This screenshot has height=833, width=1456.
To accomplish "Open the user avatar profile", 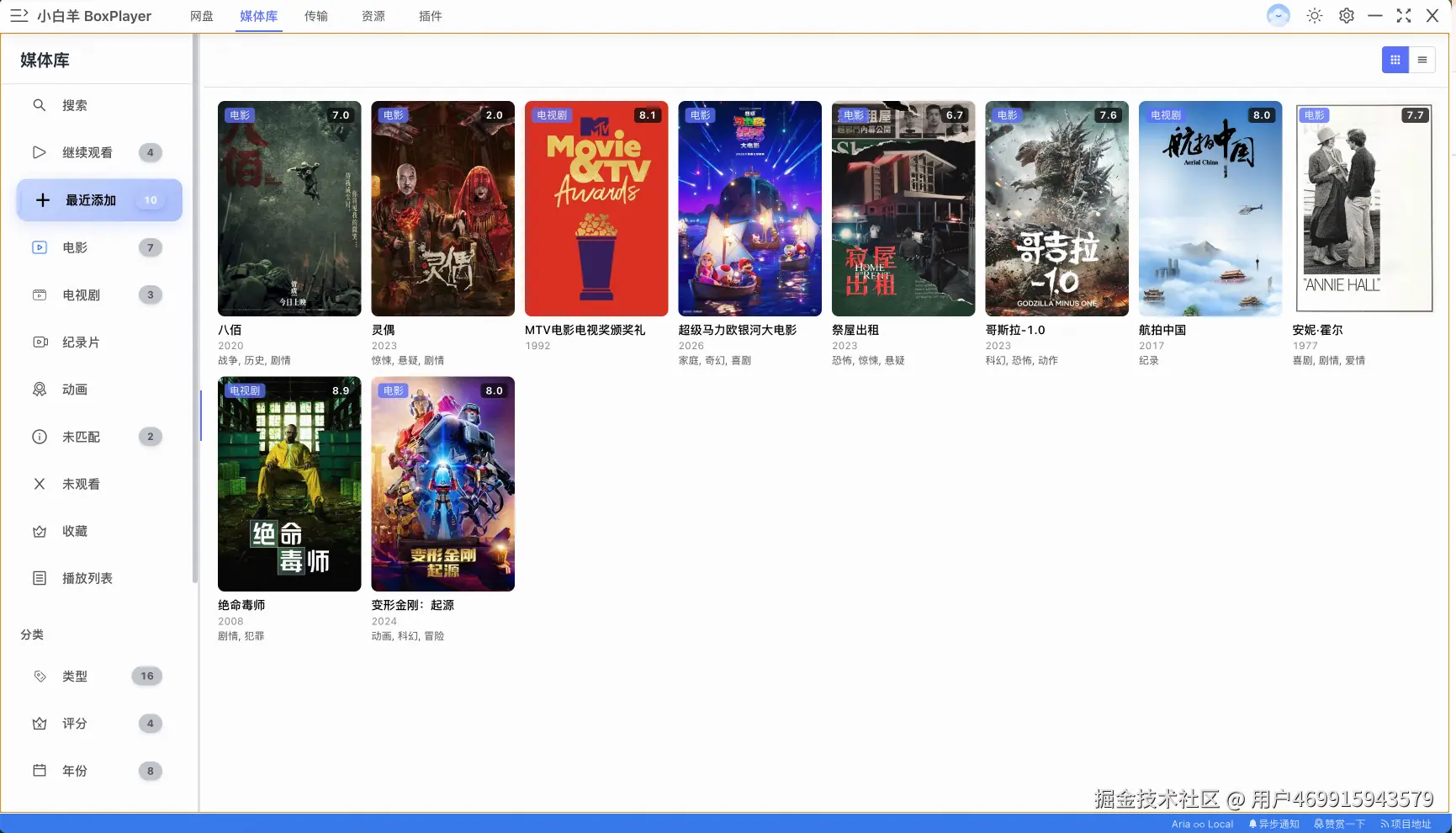I will [x=1278, y=16].
